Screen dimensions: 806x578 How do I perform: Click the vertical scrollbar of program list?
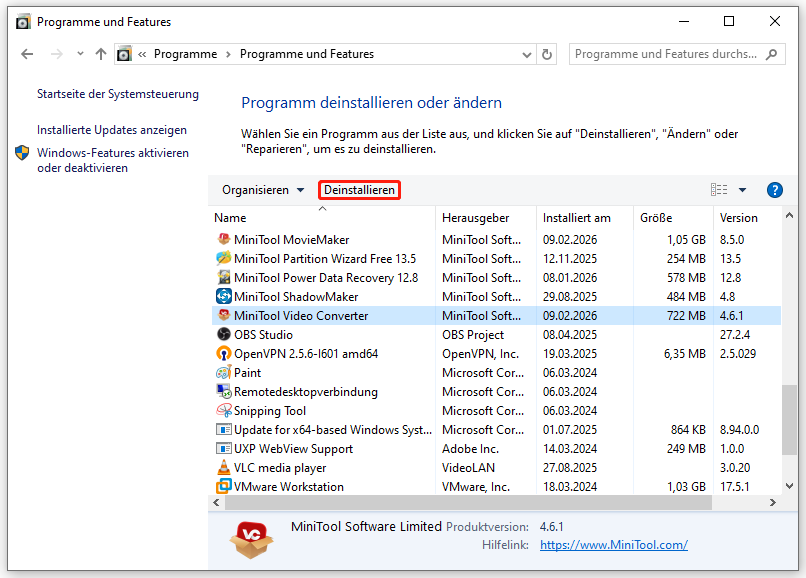790,420
